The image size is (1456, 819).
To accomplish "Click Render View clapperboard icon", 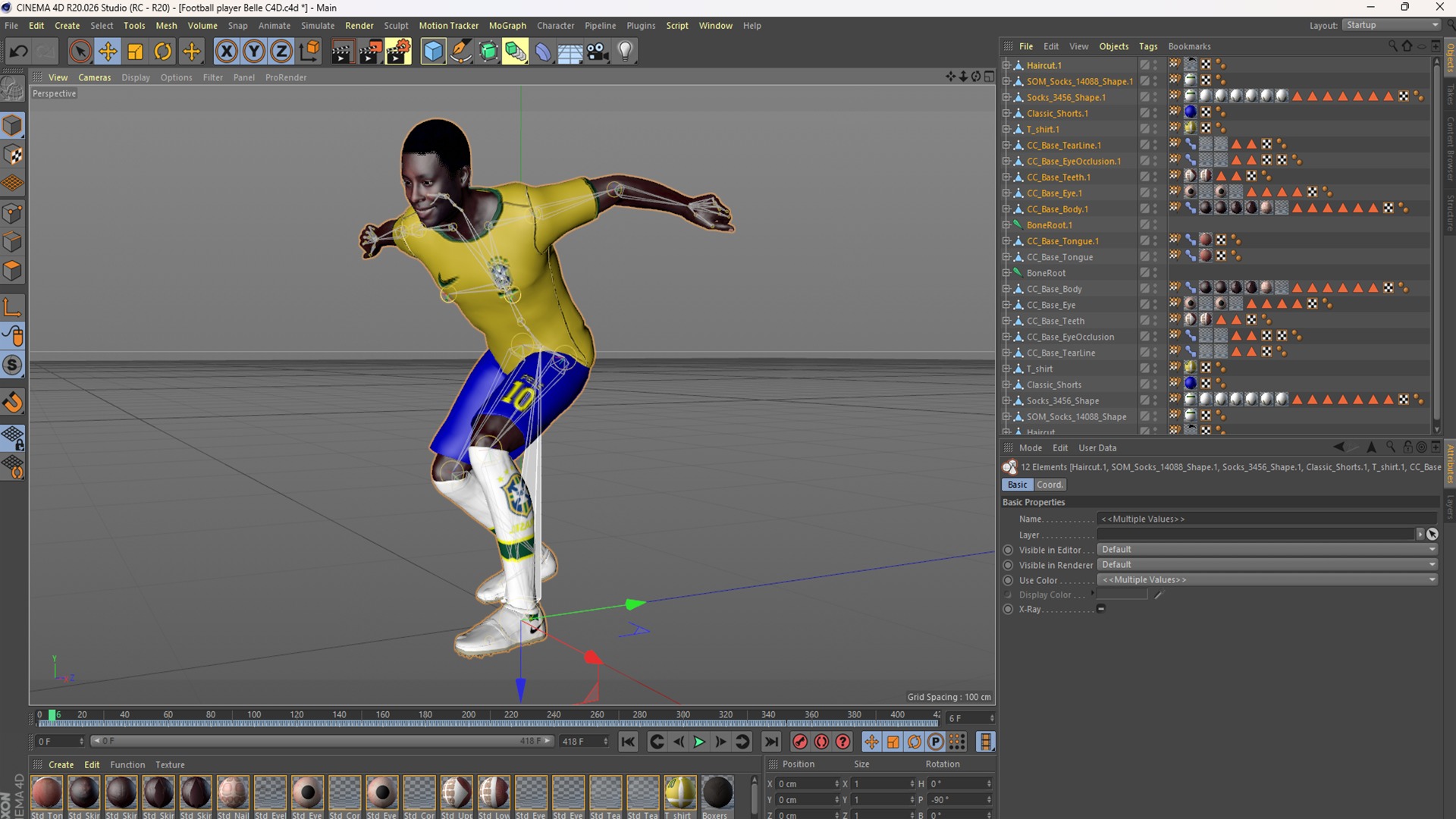I will (342, 52).
